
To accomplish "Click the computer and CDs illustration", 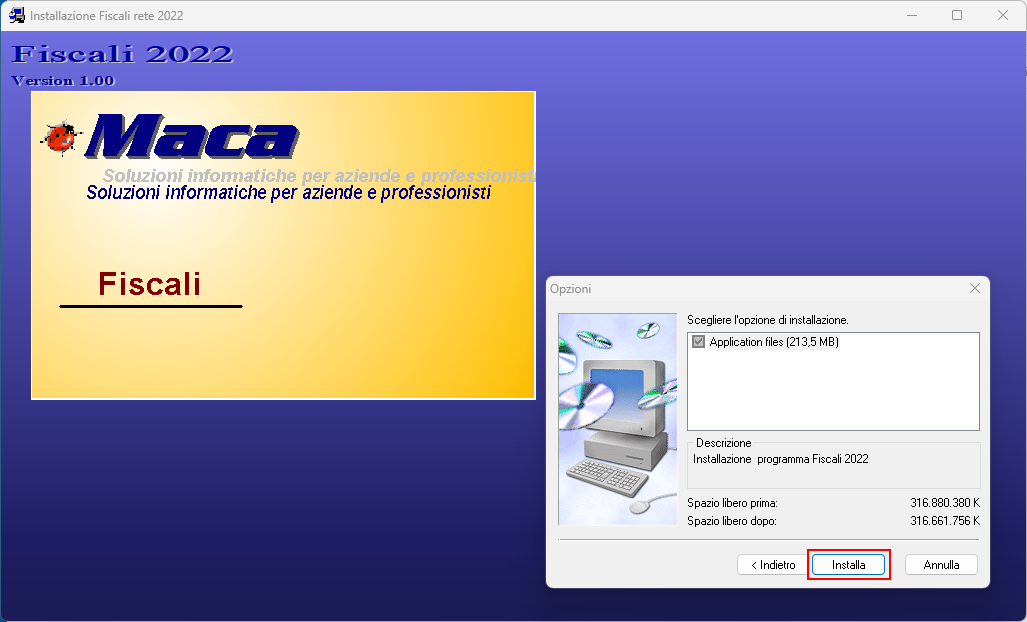I will click(x=617, y=419).
